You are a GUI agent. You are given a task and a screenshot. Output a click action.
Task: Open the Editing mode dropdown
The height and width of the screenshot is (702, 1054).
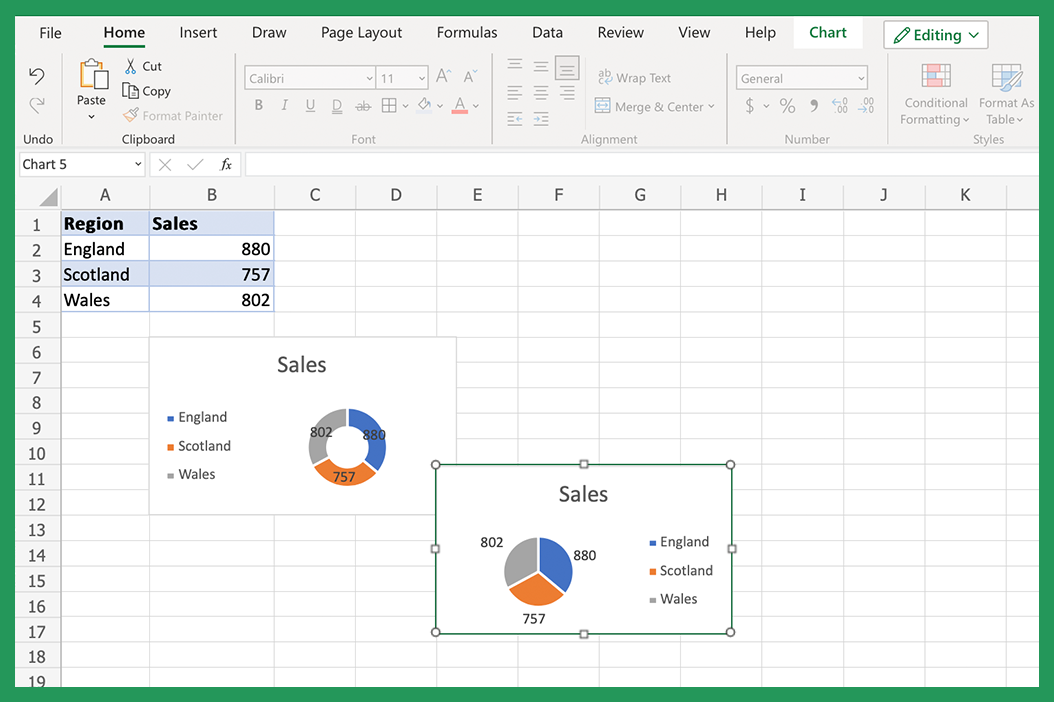(x=935, y=34)
